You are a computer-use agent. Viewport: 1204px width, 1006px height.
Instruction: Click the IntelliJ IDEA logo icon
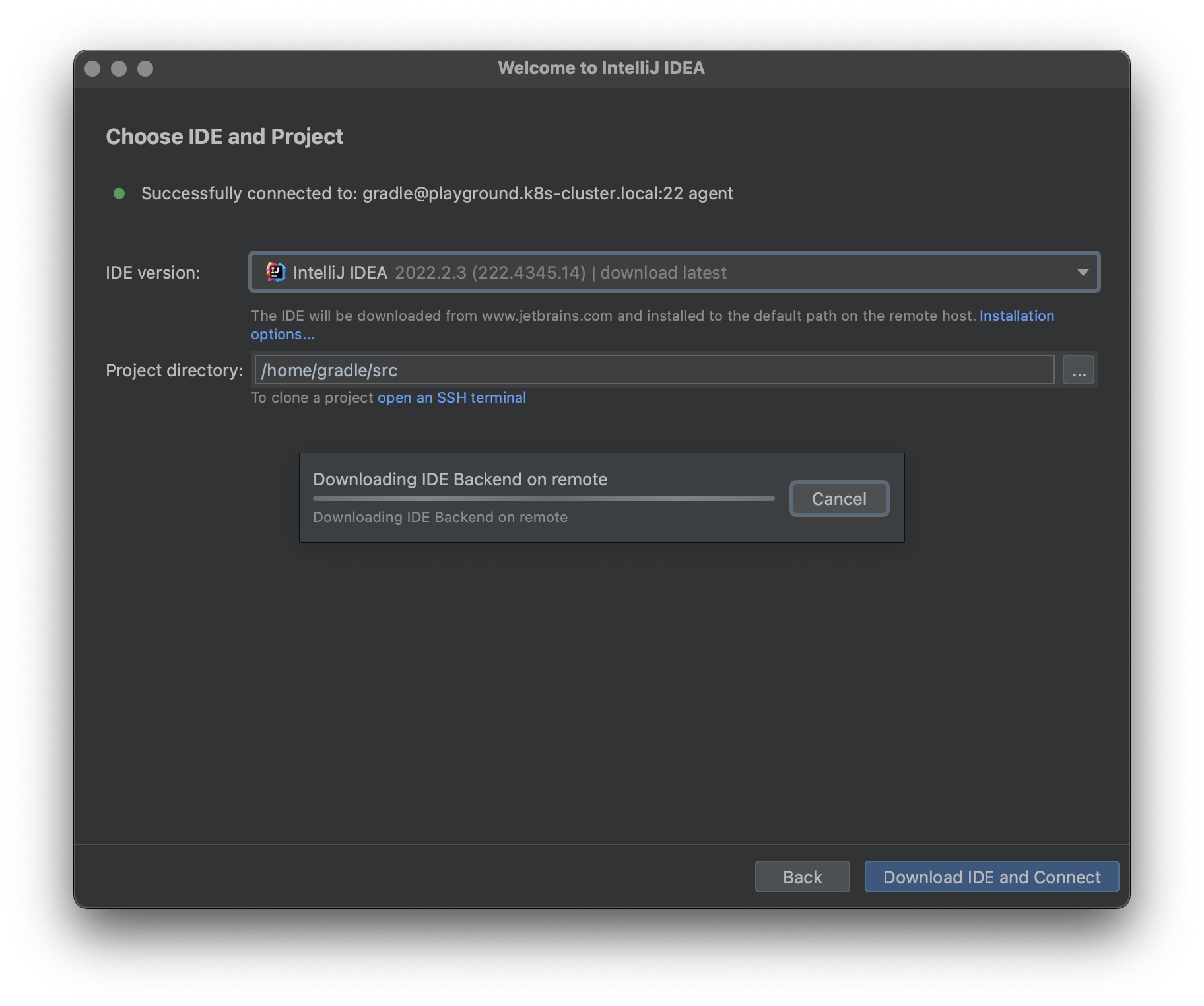pyautogui.click(x=275, y=272)
